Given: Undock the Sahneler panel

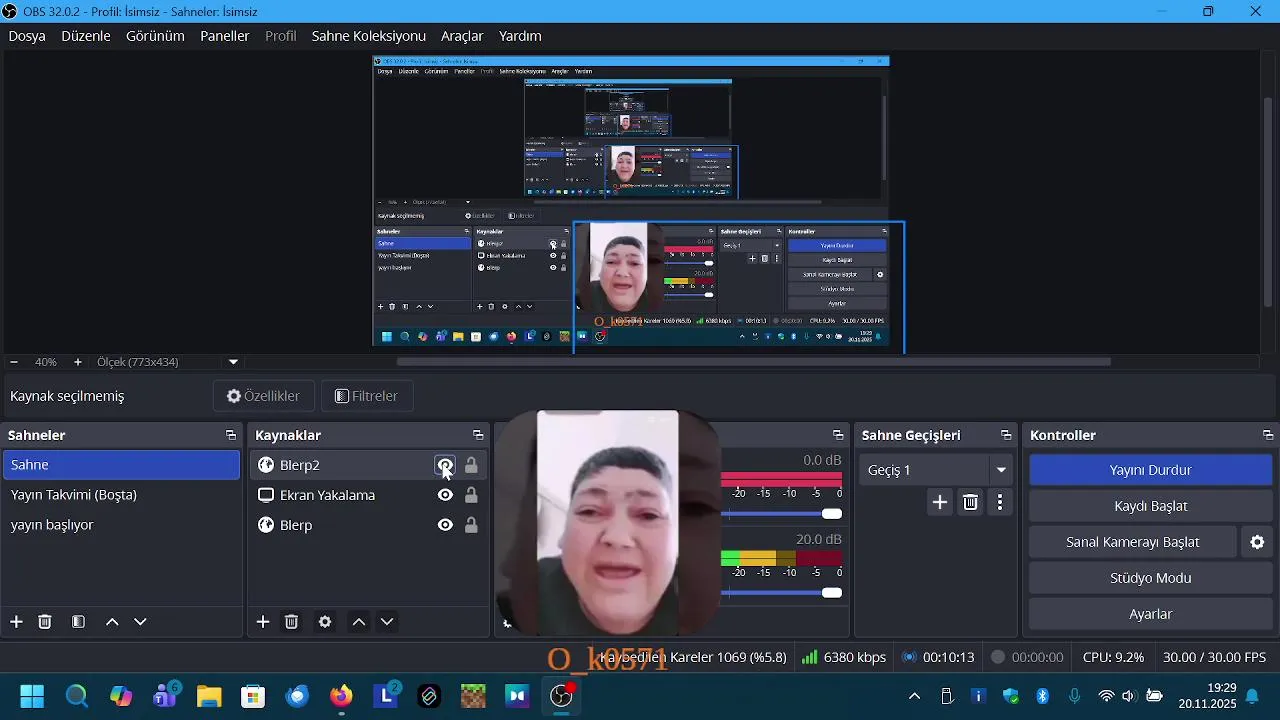Looking at the screenshot, I should (231, 435).
